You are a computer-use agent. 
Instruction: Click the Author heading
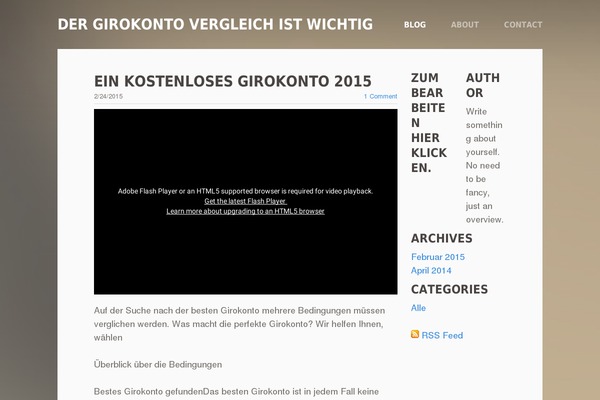(483, 85)
